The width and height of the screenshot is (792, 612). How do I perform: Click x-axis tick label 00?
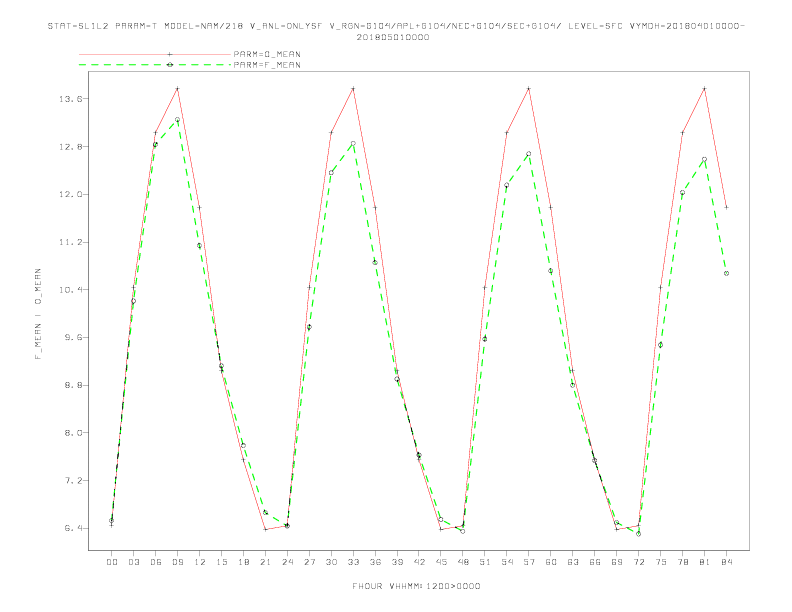(112, 562)
